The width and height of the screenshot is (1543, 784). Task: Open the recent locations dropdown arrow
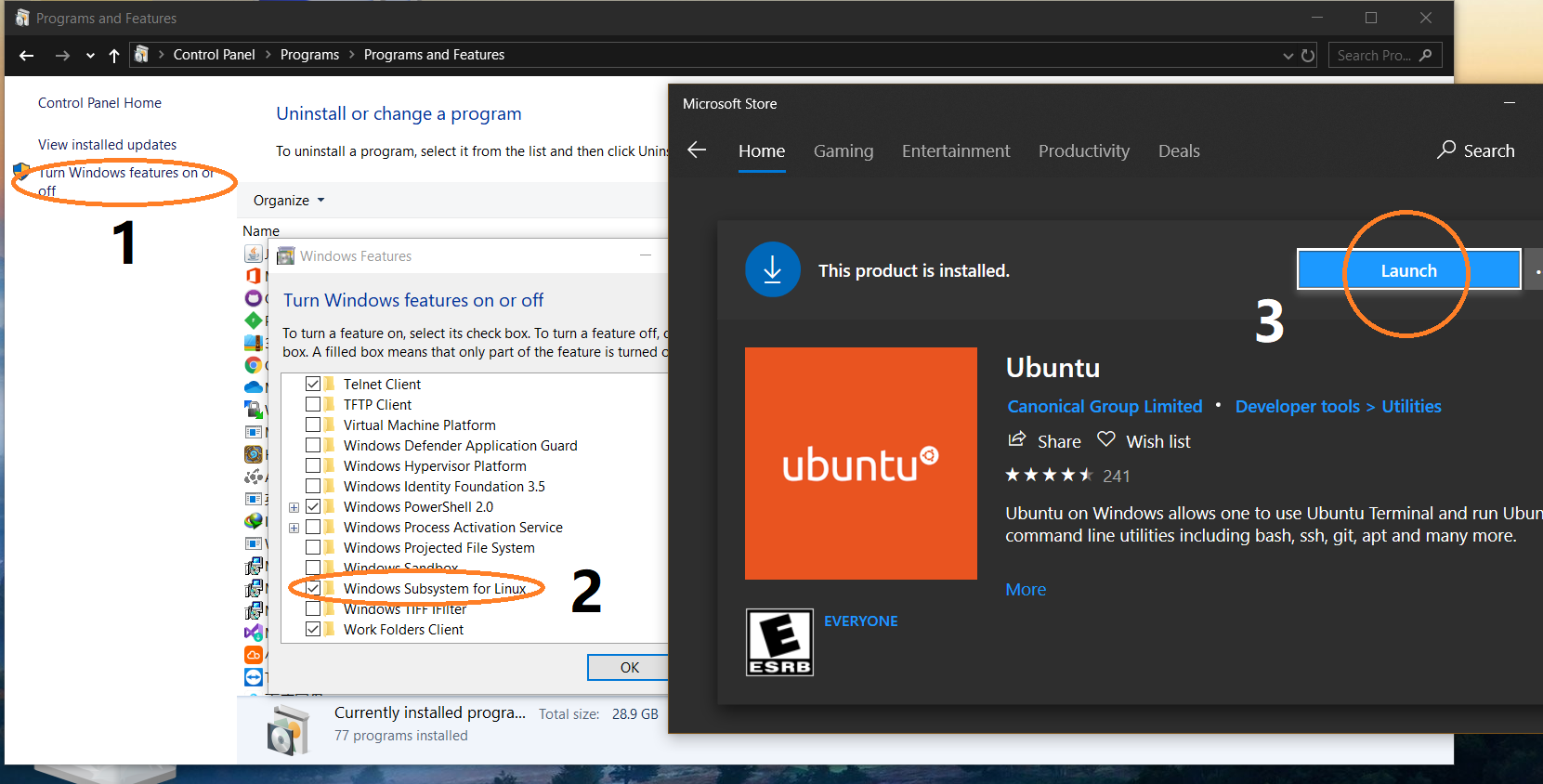coord(90,56)
